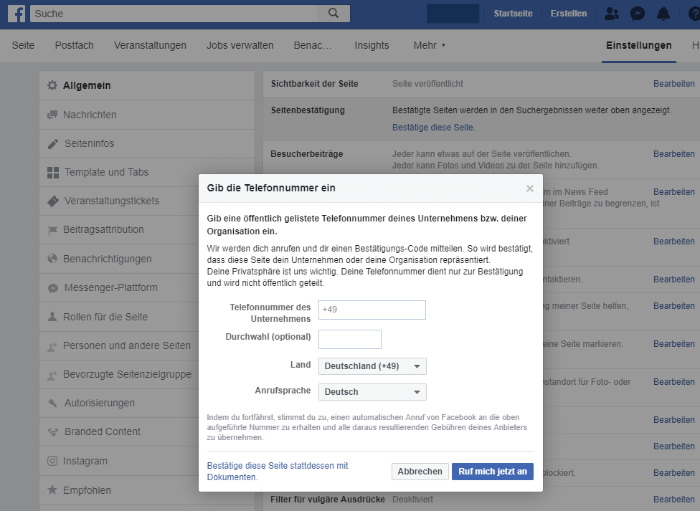700x511 pixels.
Task: Open the Postfach tab
Action: [x=74, y=46]
